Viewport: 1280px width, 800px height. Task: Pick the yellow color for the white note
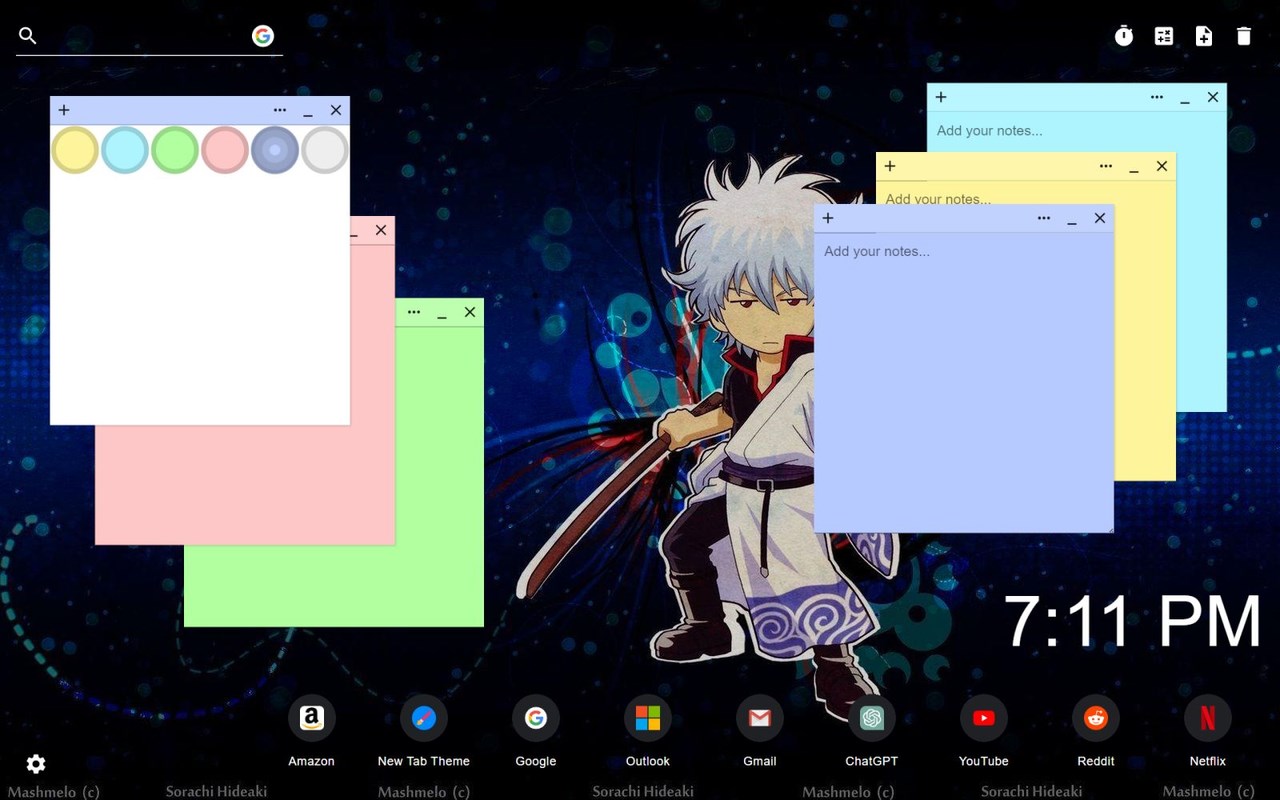75,150
